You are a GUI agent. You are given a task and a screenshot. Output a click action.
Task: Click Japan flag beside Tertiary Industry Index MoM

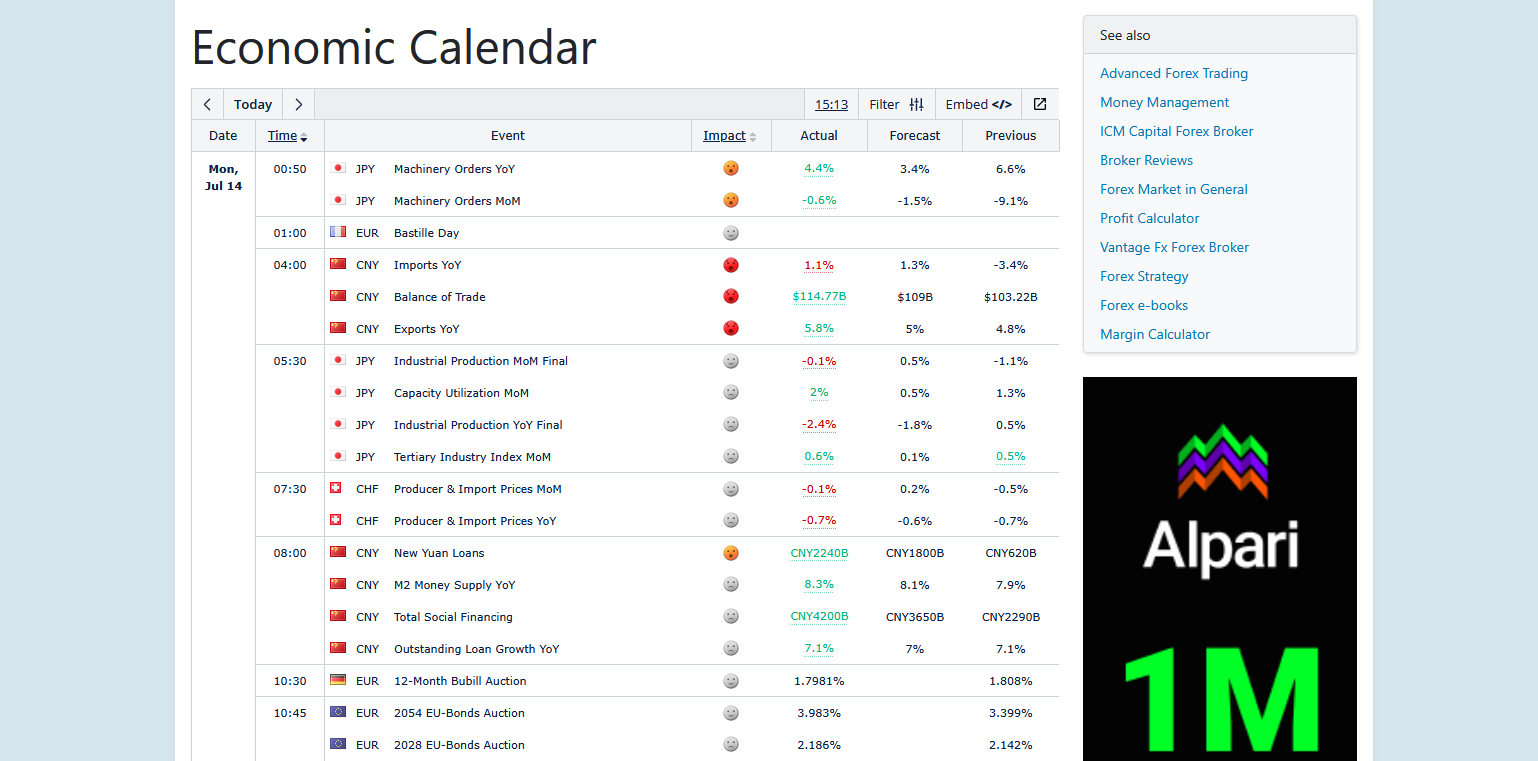pos(338,456)
